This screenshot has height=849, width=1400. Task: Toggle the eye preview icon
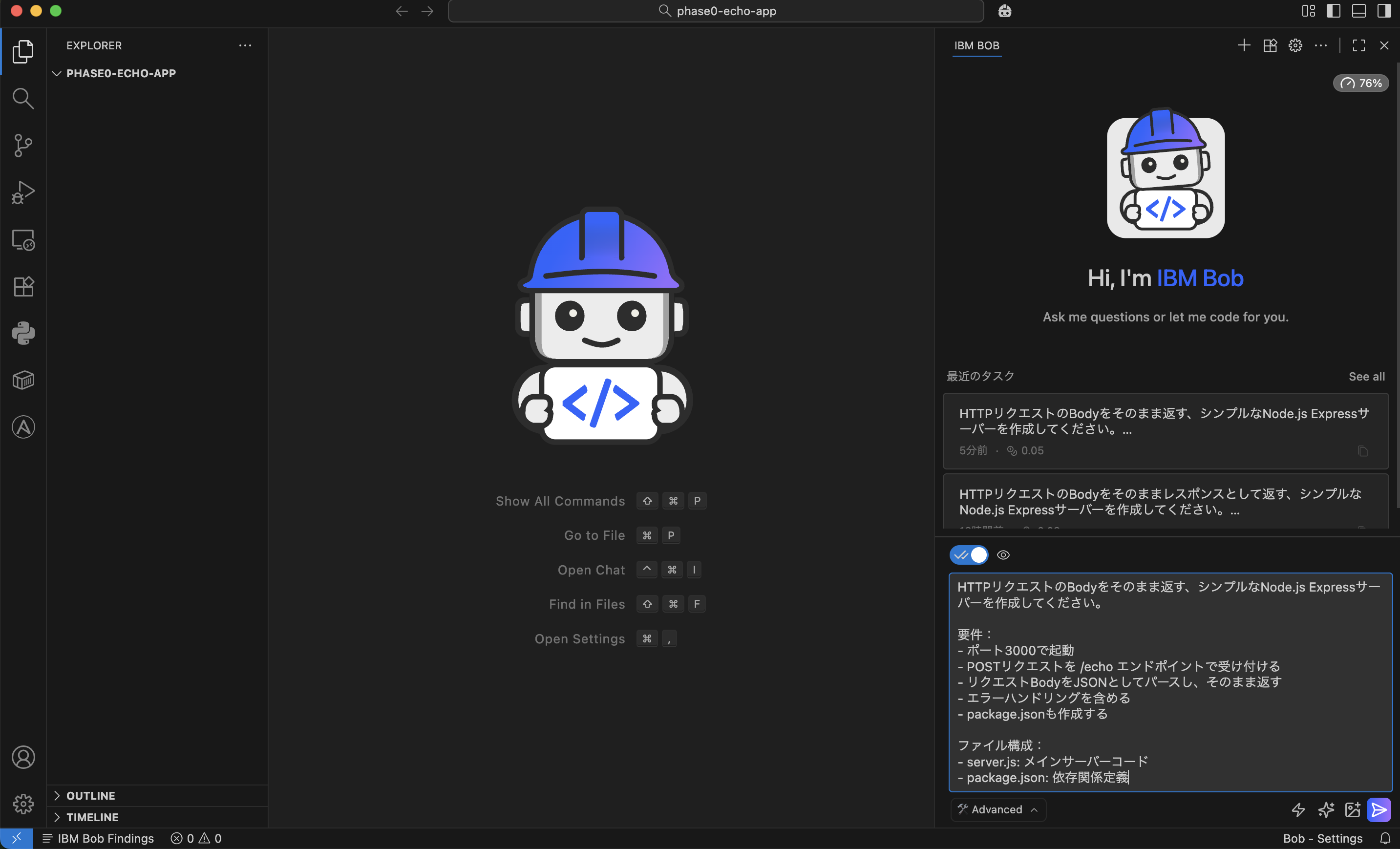click(x=1003, y=555)
